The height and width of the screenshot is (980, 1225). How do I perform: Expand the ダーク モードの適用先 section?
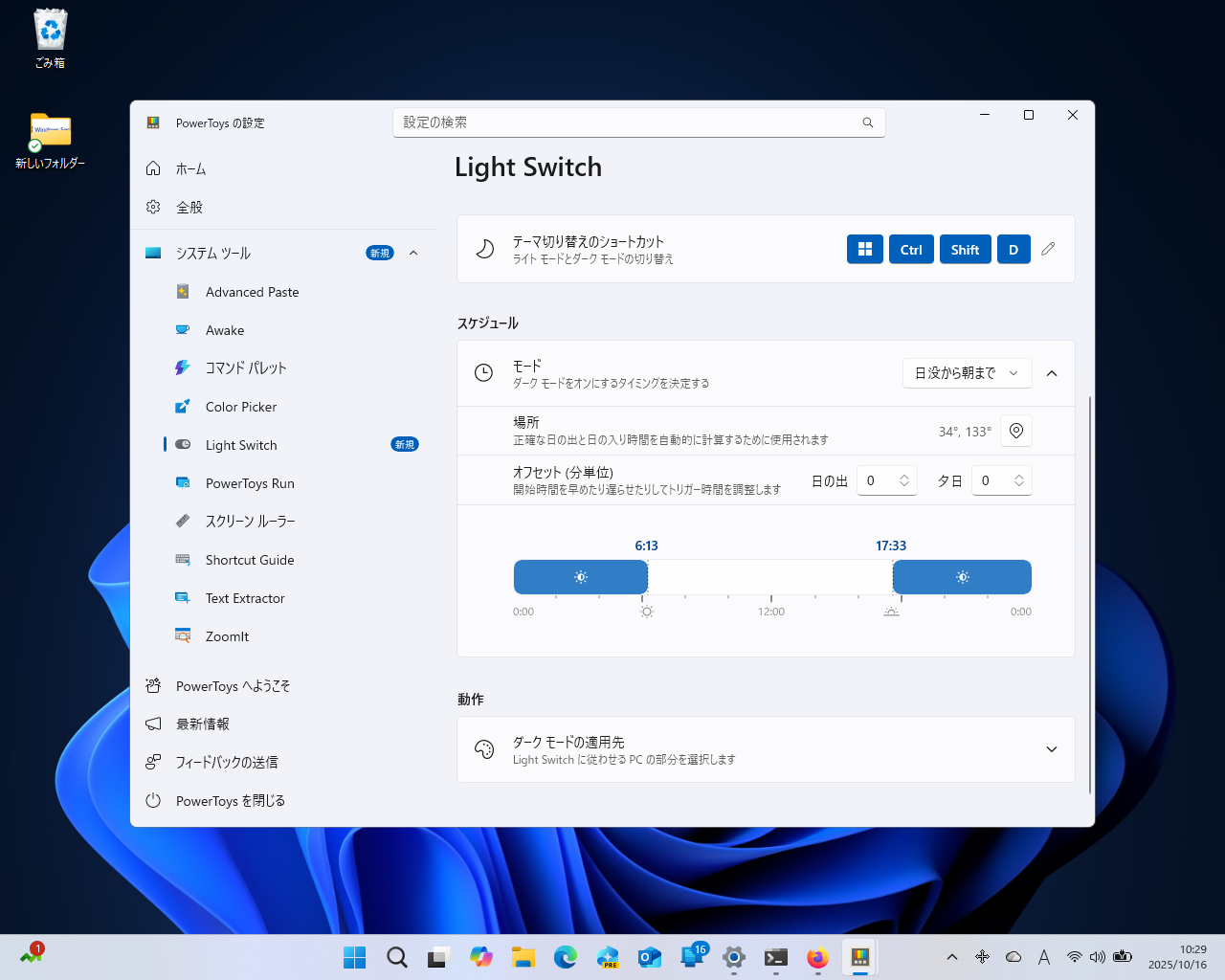click(x=1052, y=749)
